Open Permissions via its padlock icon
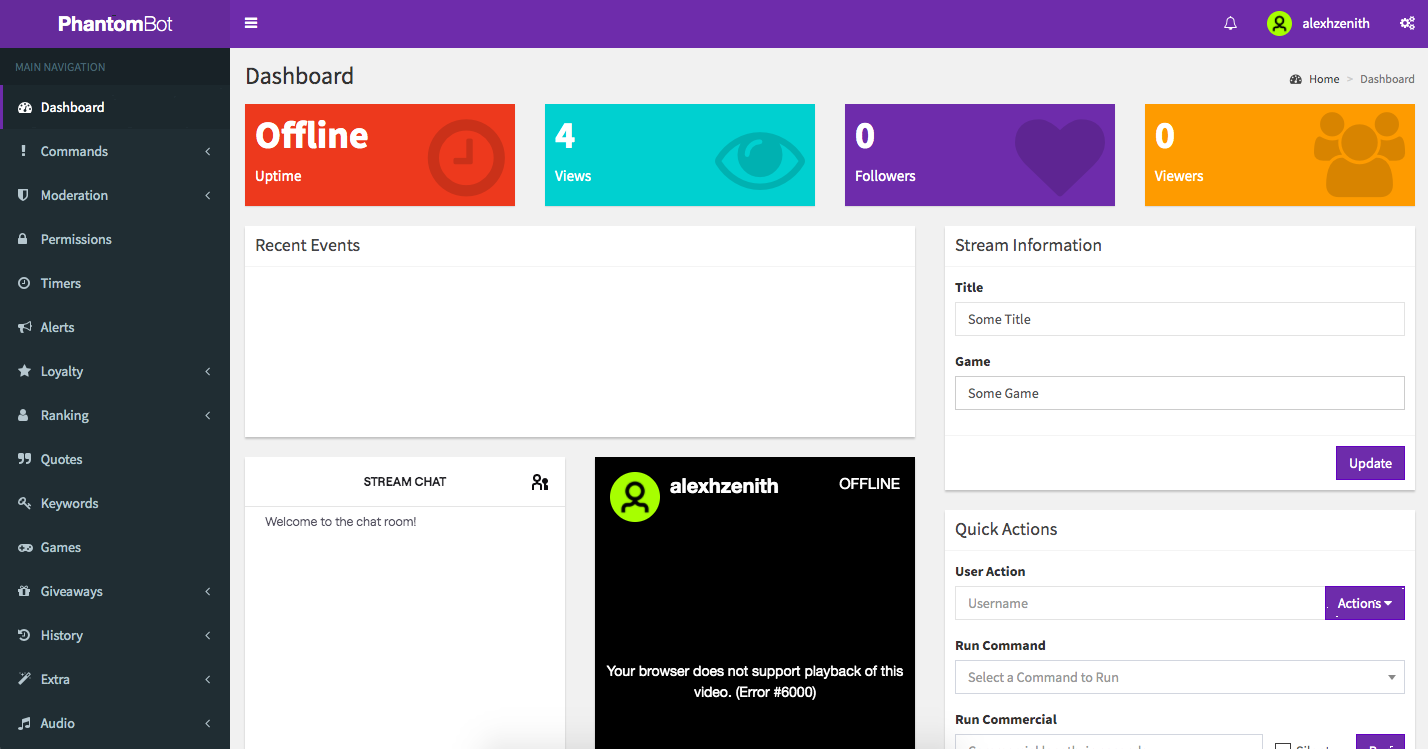This screenshot has height=749, width=1428. click(x=24, y=239)
